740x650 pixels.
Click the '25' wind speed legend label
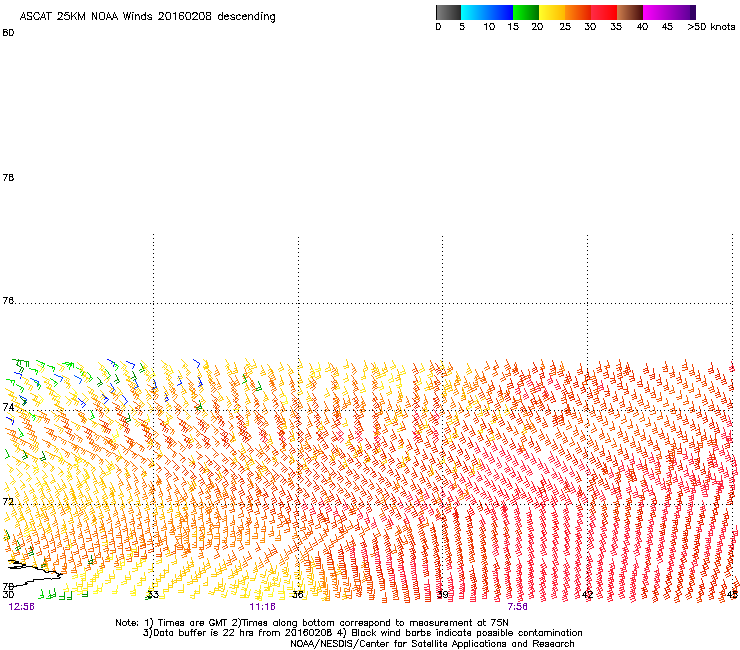pos(565,27)
